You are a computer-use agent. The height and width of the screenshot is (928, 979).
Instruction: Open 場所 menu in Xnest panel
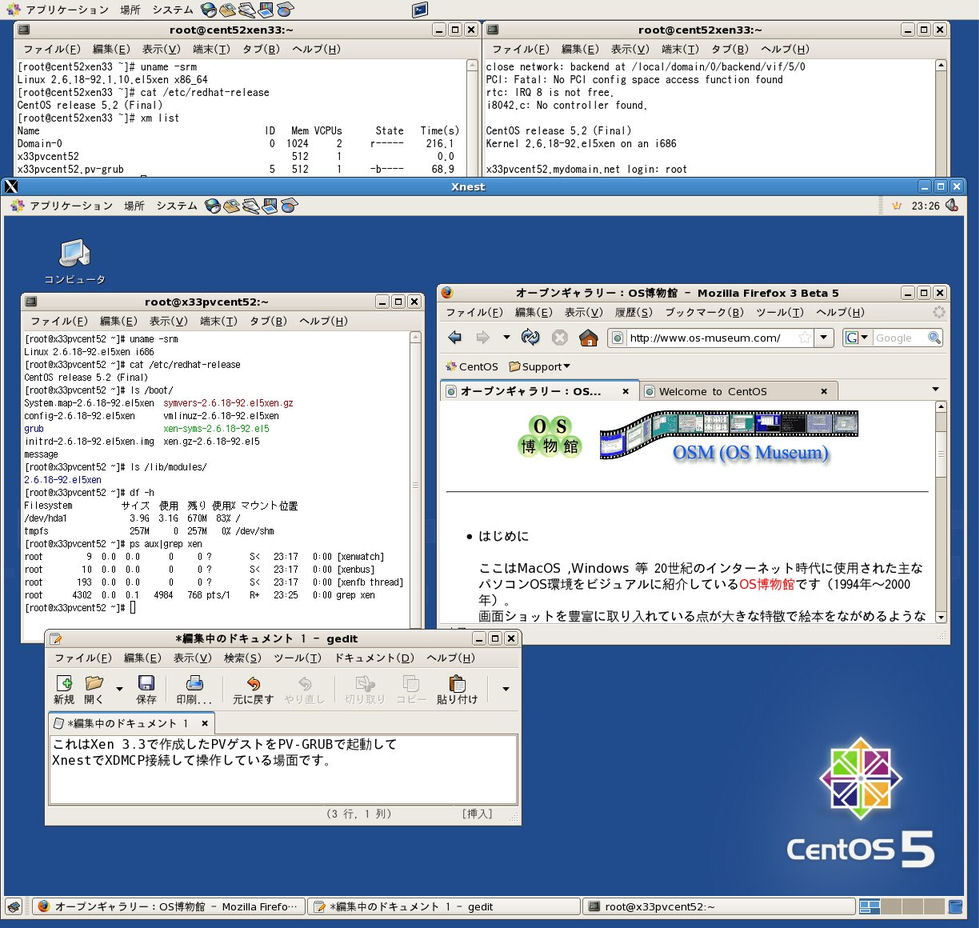(x=134, y=206)
